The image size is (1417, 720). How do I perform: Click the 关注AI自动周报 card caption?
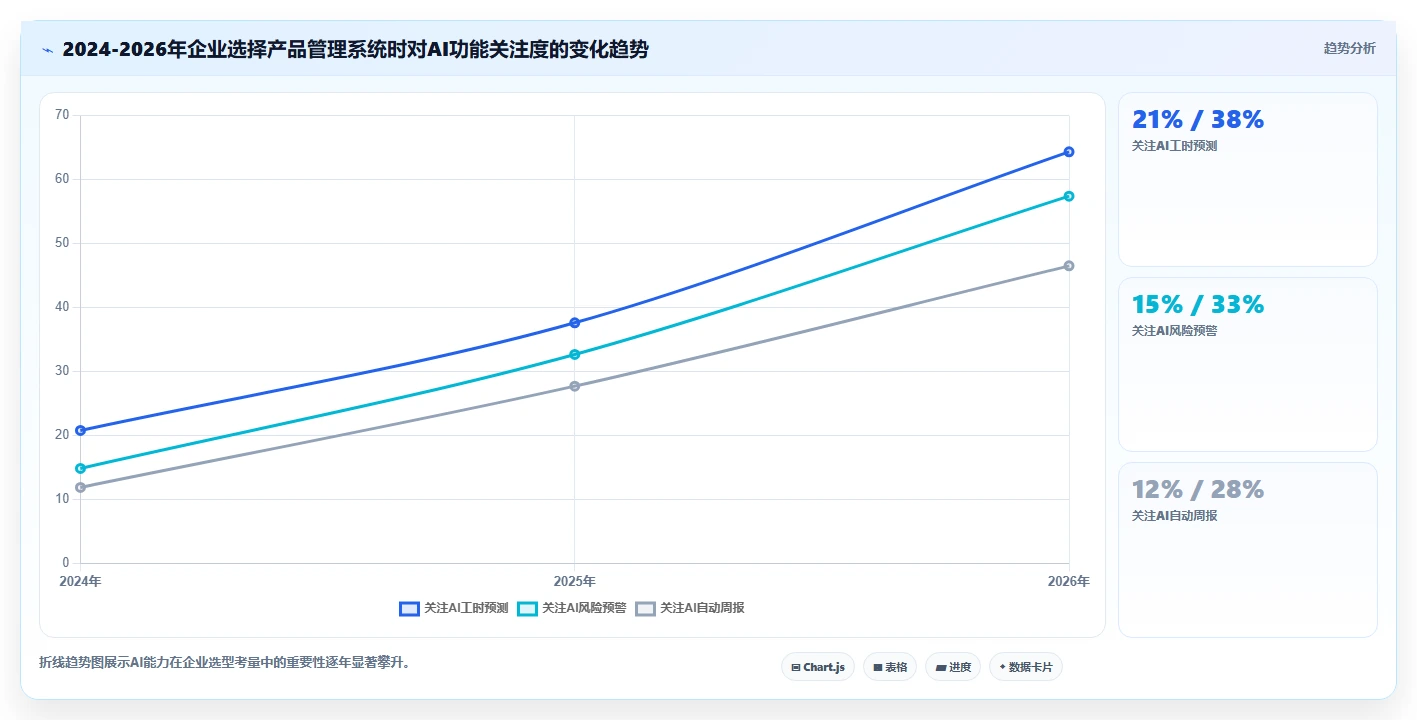pyautogui.click(x=1174, y=516)
